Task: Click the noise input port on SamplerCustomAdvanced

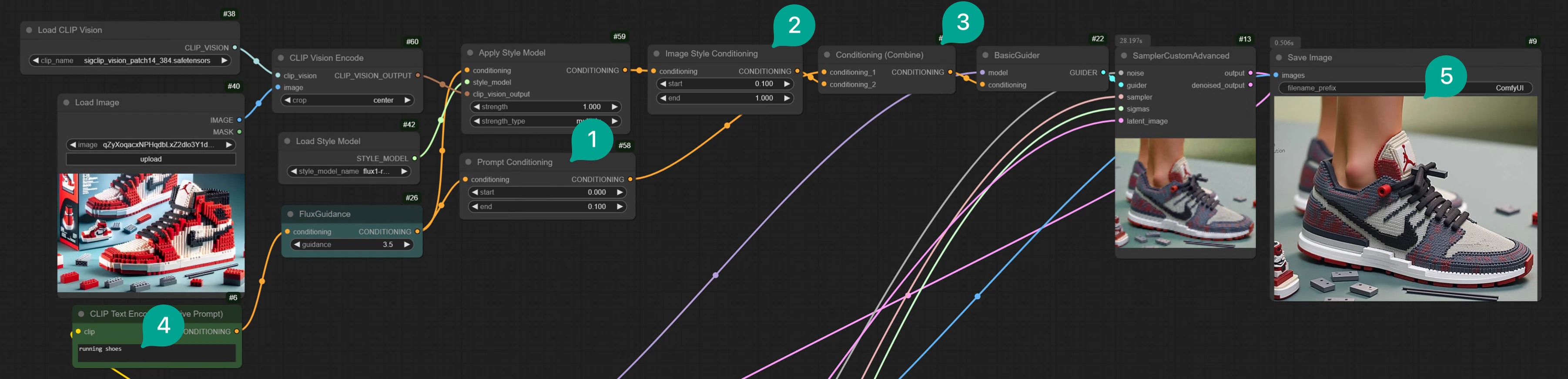Action: tap(1121, 73)
